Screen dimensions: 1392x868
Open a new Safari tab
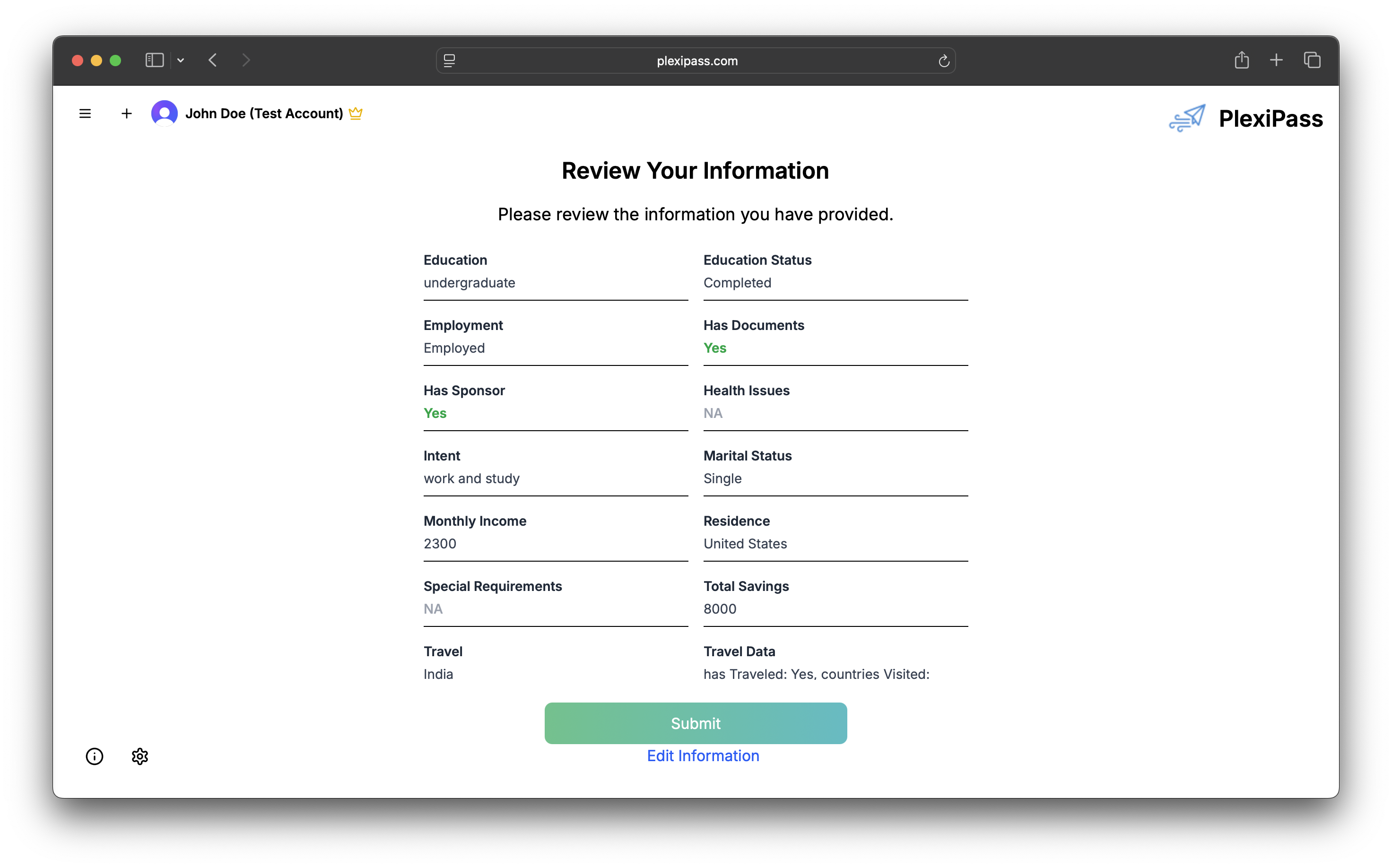1276,61
